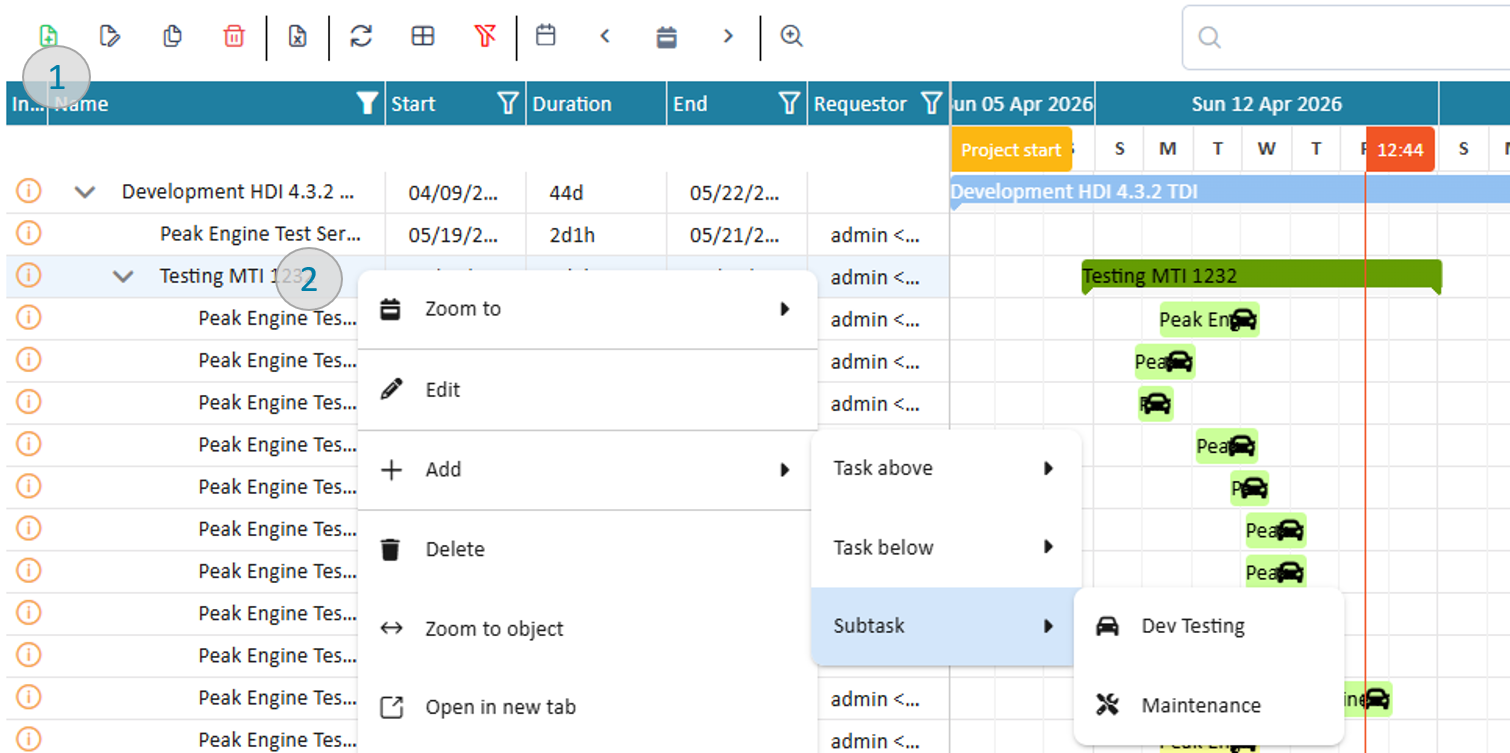Go to previous period with left arrow
Viewport: 1510px width, 753px height.
pyautogui.click(x=605, y=36)
